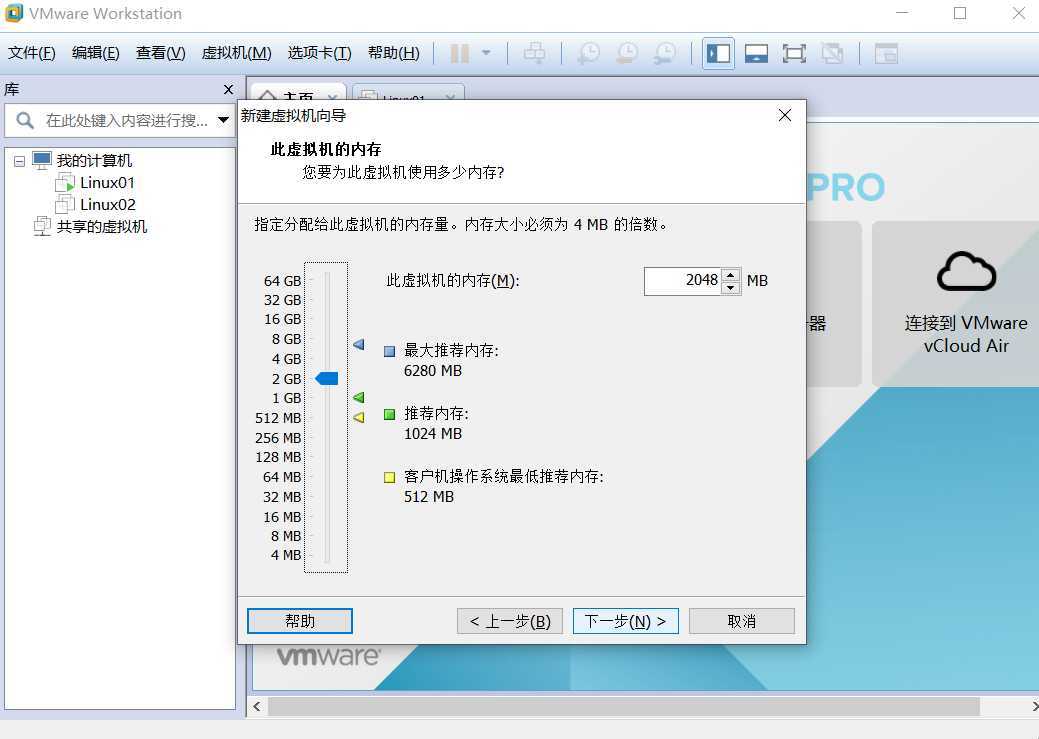Click the yellow swatch beside 客户机操作系统最低推荐内存
This screenshot has height=739, width=1039.
click(390, 477)
